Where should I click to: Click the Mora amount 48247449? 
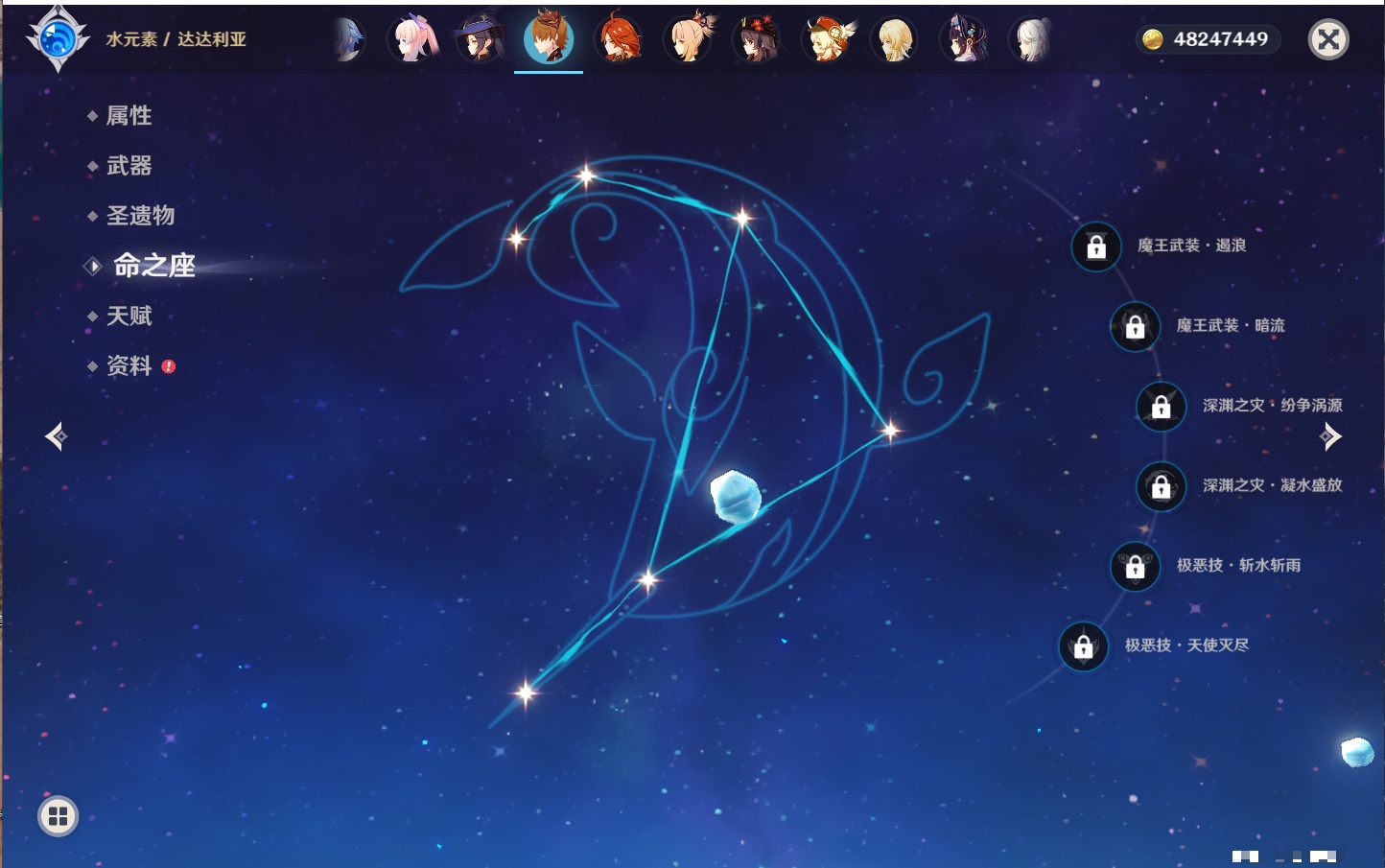[1221, 39]
